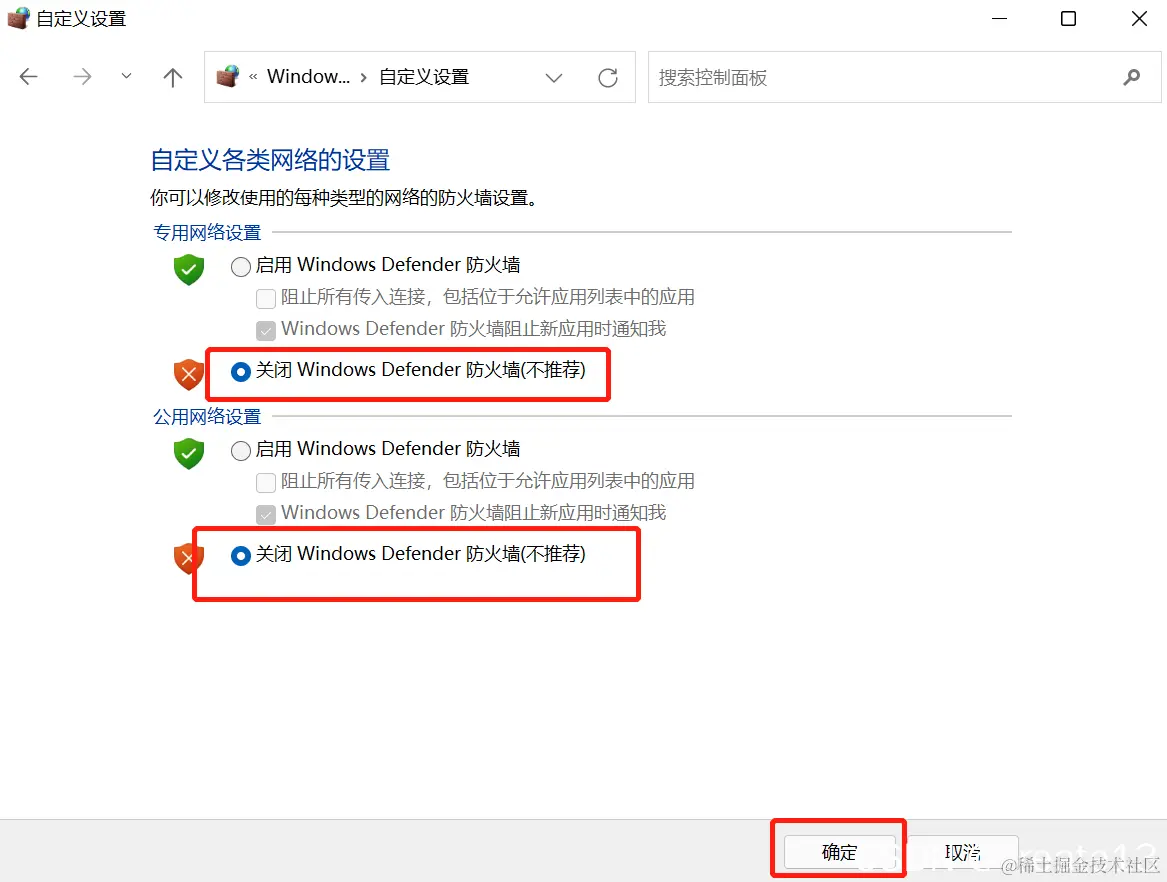Image resolution: width=1167 pixels, height=882 pixels.
Task: Click the 取消 button
Action: [962, 851]
